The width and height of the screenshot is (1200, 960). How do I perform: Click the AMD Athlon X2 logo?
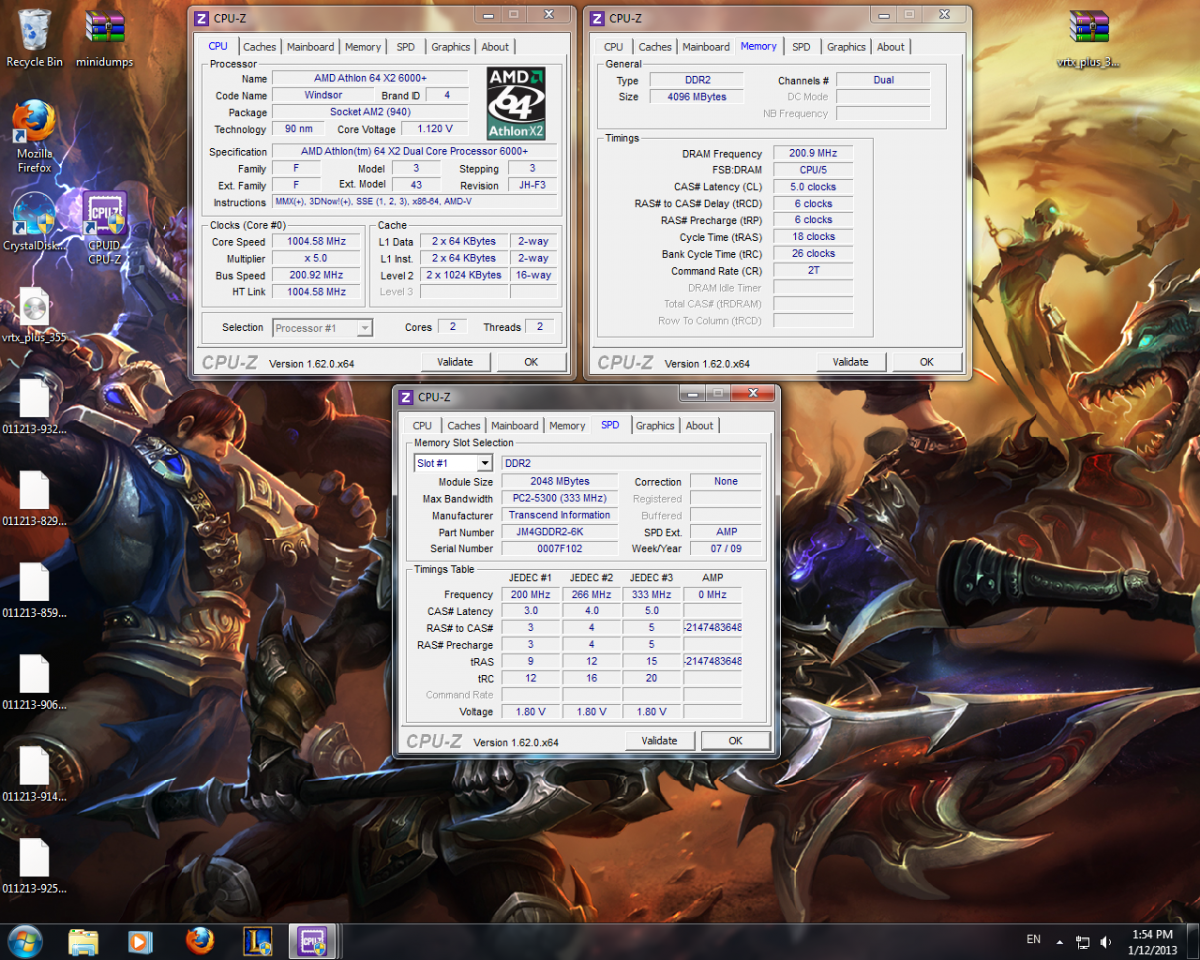(x=515, y=103)
